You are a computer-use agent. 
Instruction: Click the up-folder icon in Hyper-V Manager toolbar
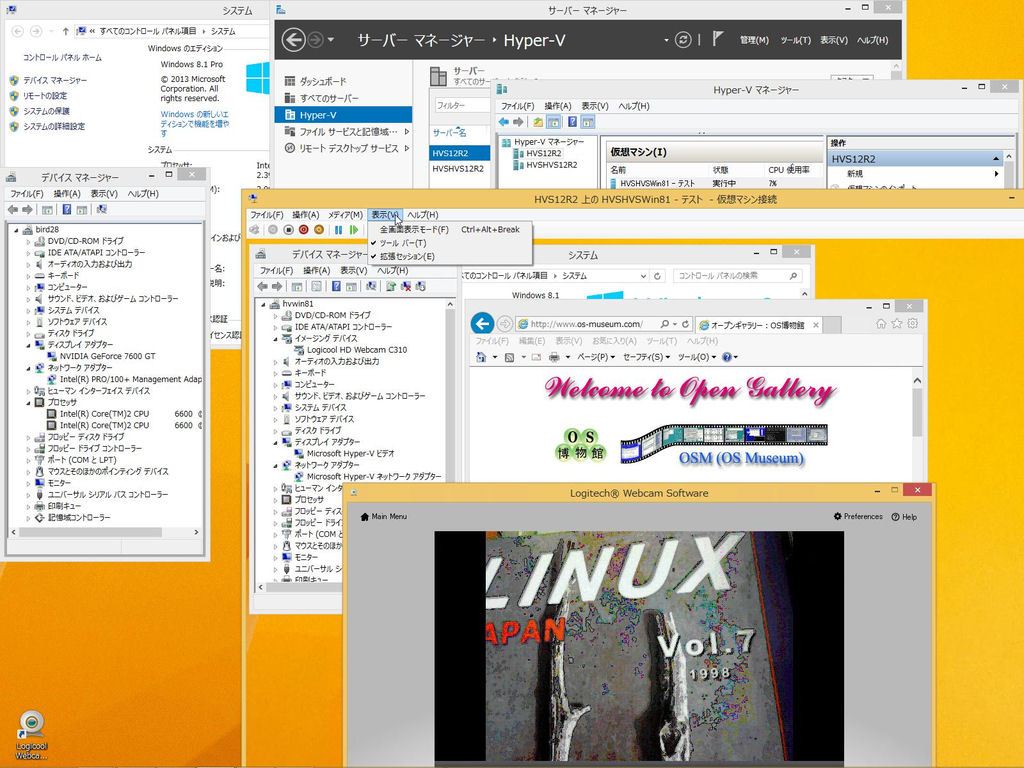(537, 122)
